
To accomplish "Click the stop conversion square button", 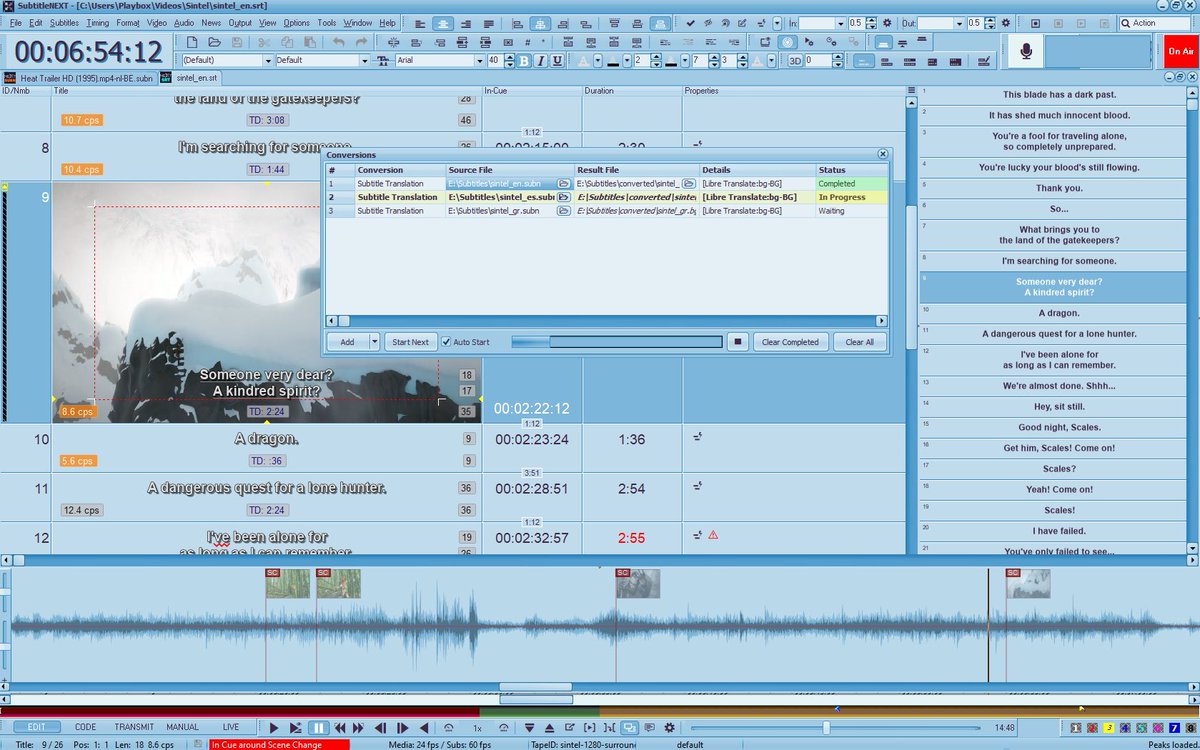I will click(737, 342).
